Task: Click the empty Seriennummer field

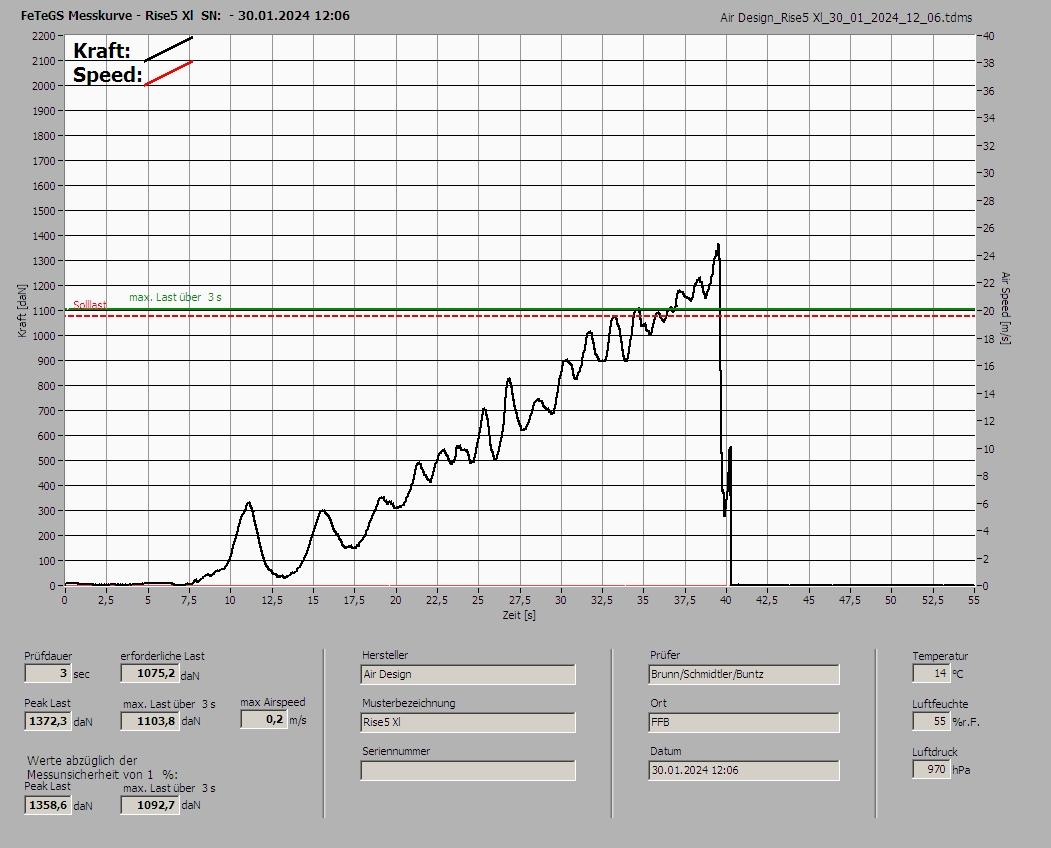Action: click(x=467, y=770)
